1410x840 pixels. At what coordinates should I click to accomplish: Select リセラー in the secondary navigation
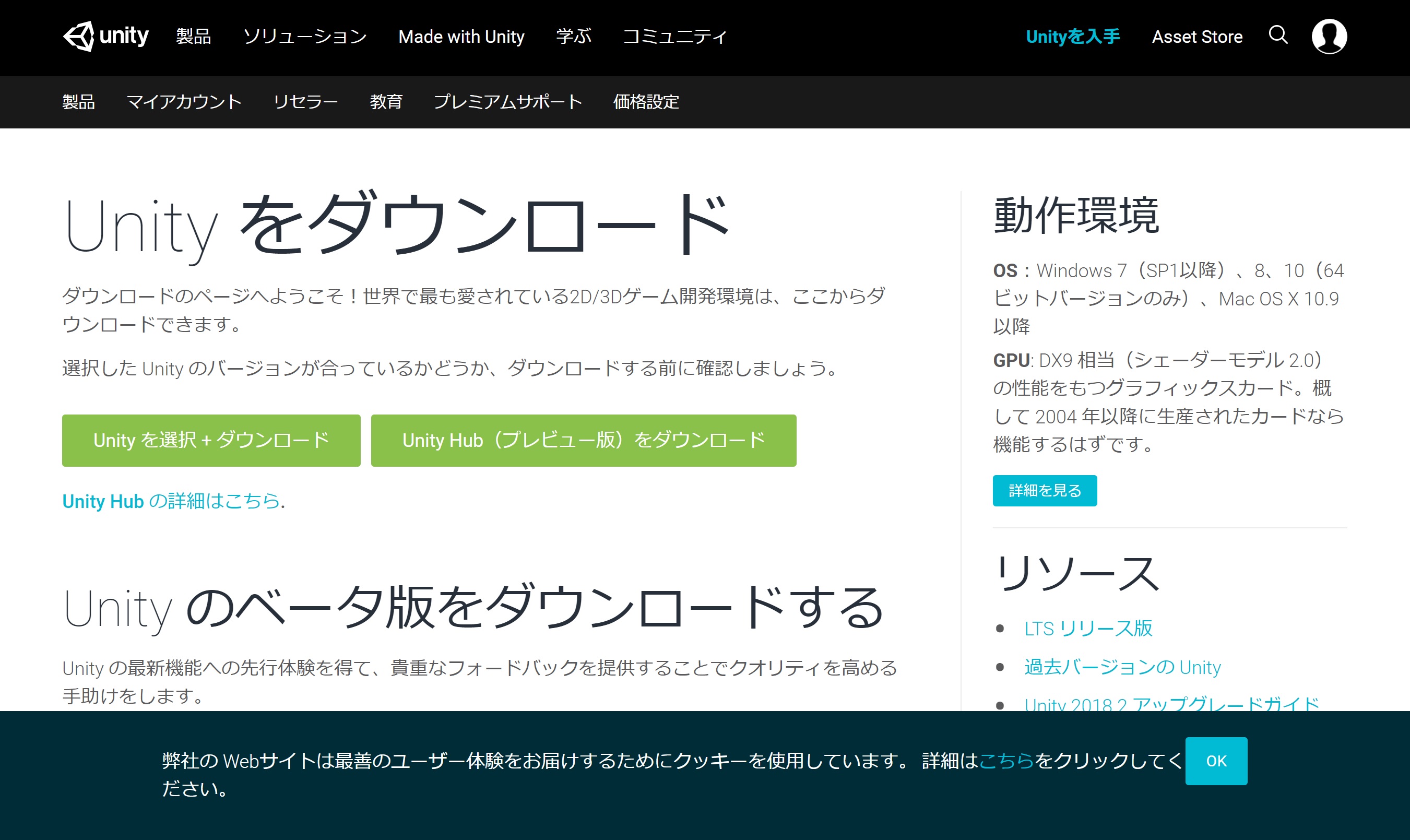pyautogui.click(x=306, y=102)
